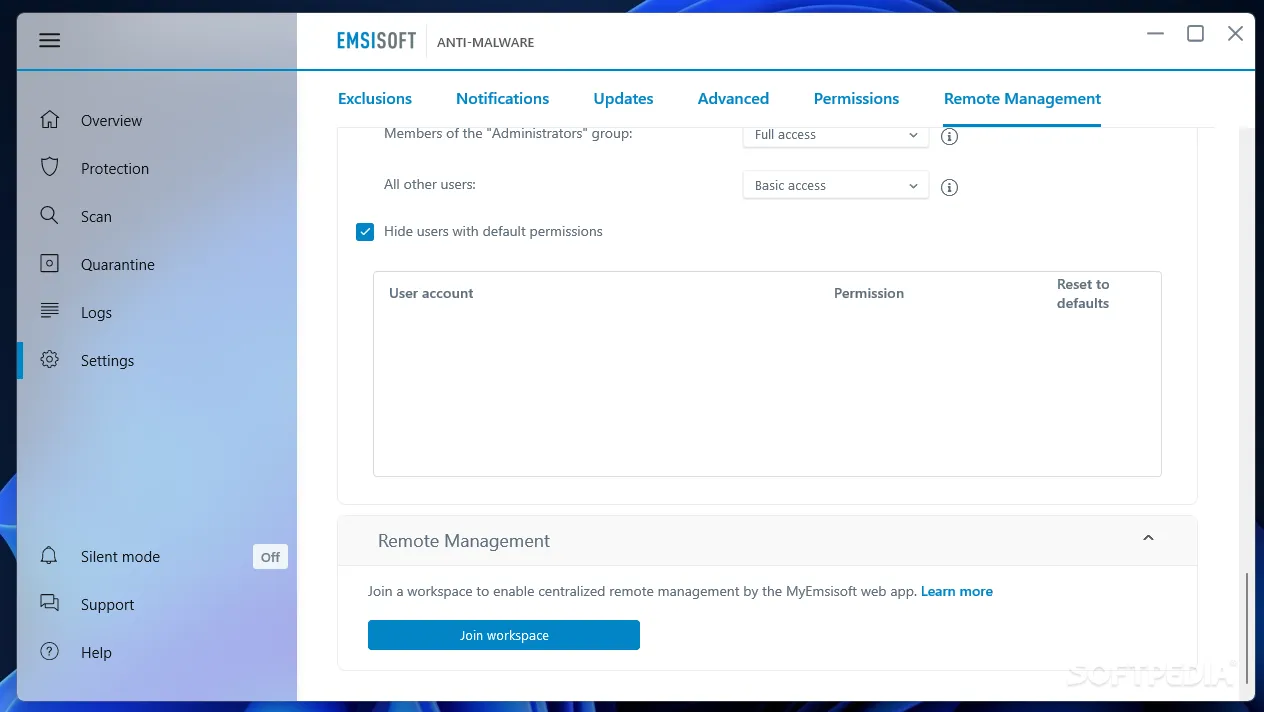1264x712 pixels.
Task: Uncheck Hide users with default permissions
Action: point(365,231)
